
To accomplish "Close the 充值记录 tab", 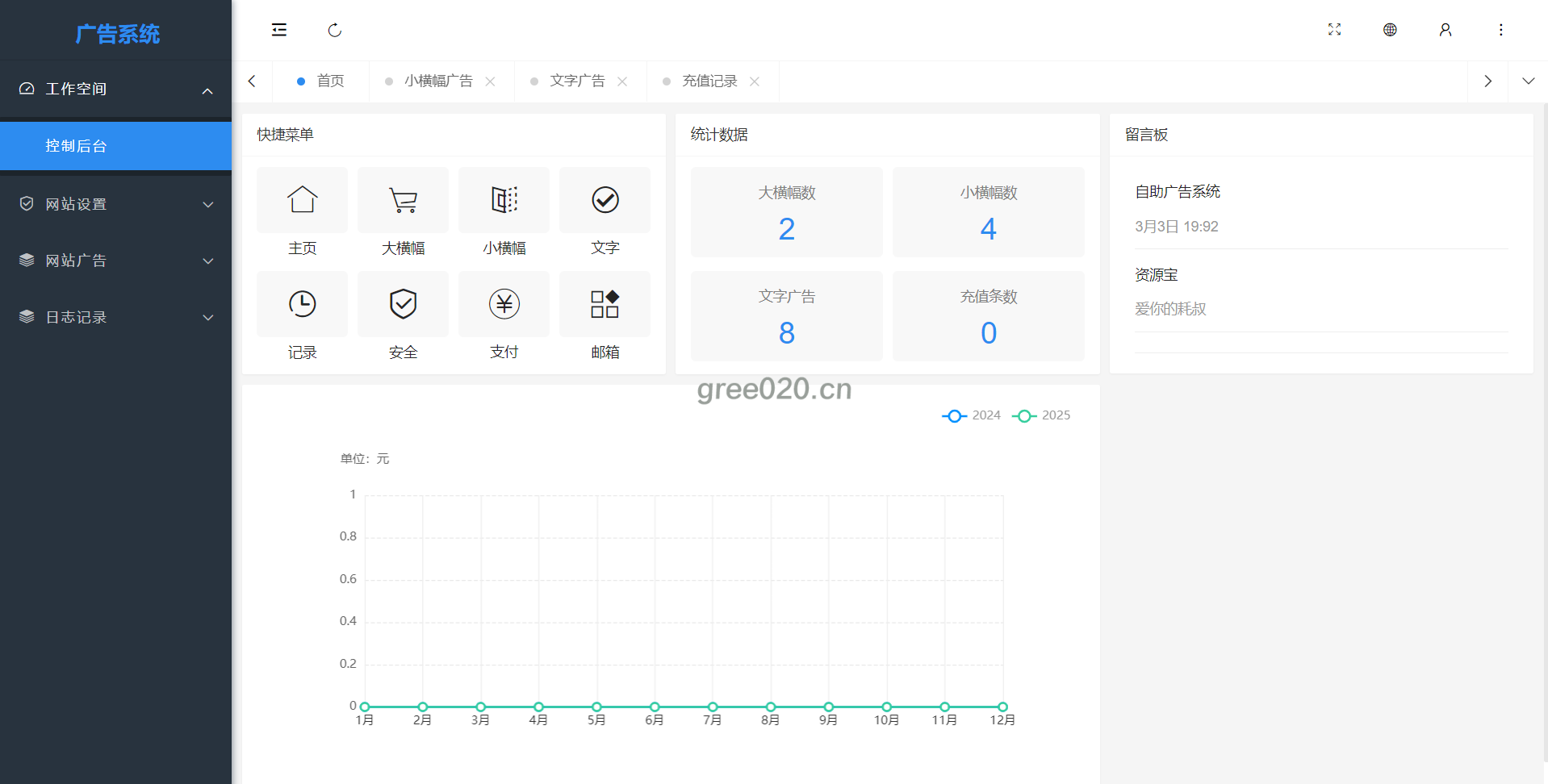I will click(755, 81).
